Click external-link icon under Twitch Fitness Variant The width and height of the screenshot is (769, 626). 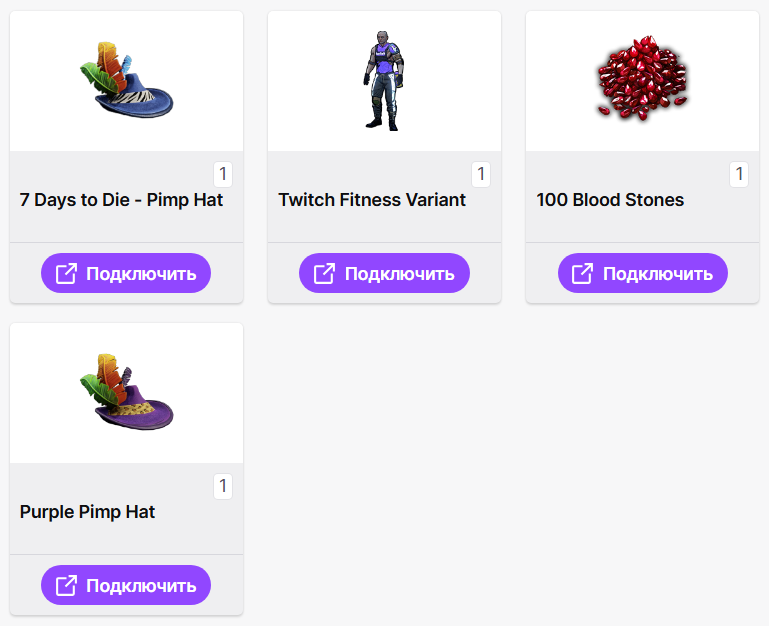point(324,274)
